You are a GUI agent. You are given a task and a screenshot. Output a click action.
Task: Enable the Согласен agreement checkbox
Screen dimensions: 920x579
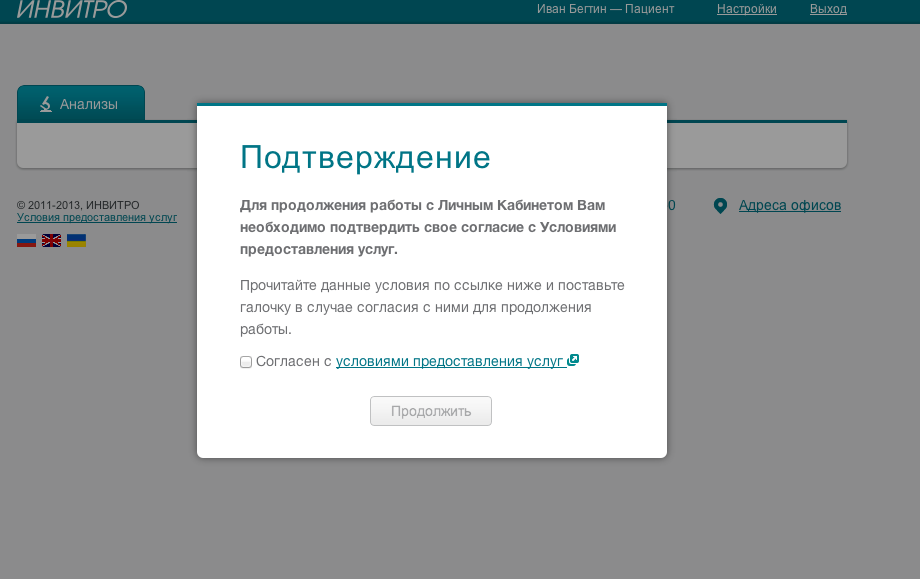tap(245, 361)
